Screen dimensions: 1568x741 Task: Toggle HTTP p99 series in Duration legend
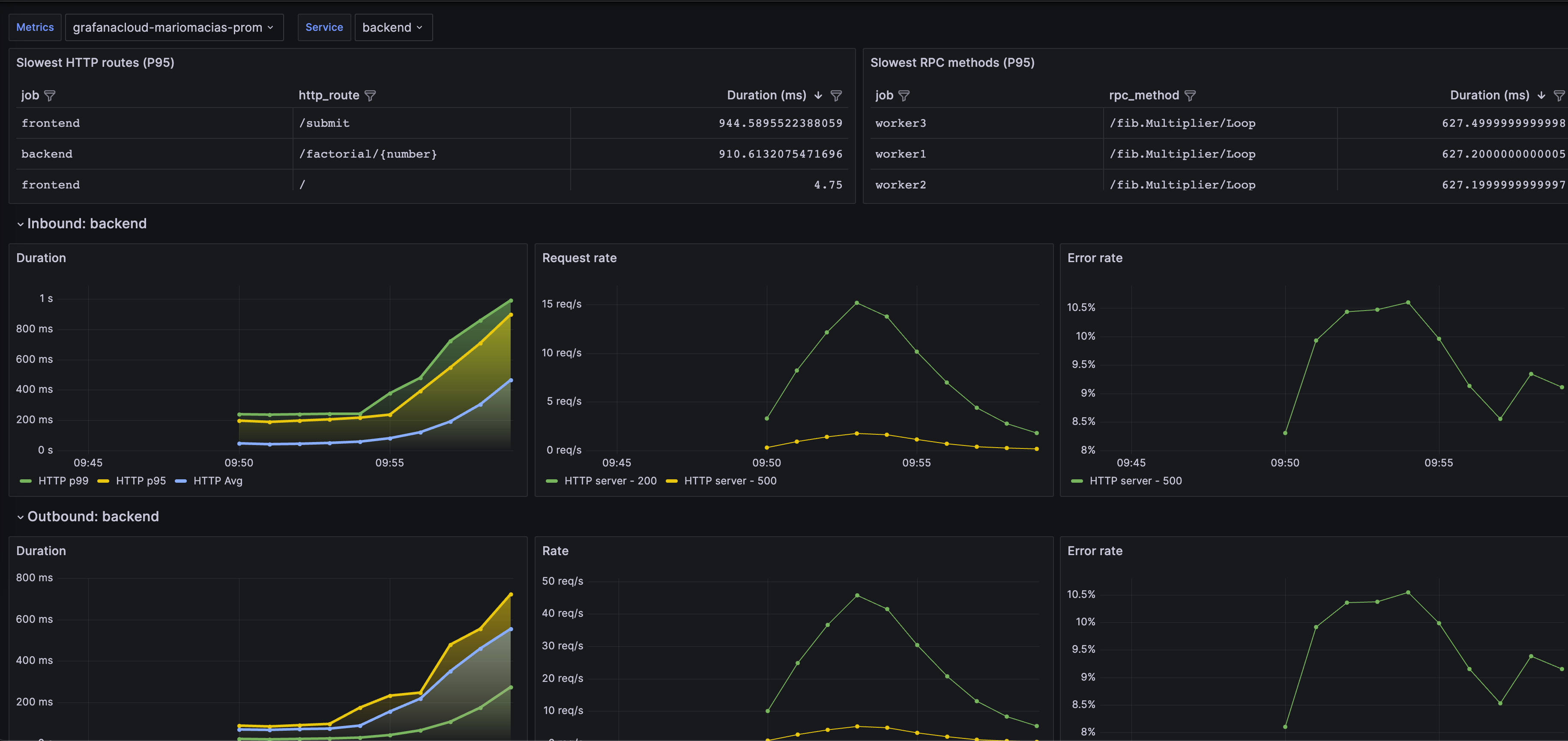pyautogui.click(x=63, y=481)
